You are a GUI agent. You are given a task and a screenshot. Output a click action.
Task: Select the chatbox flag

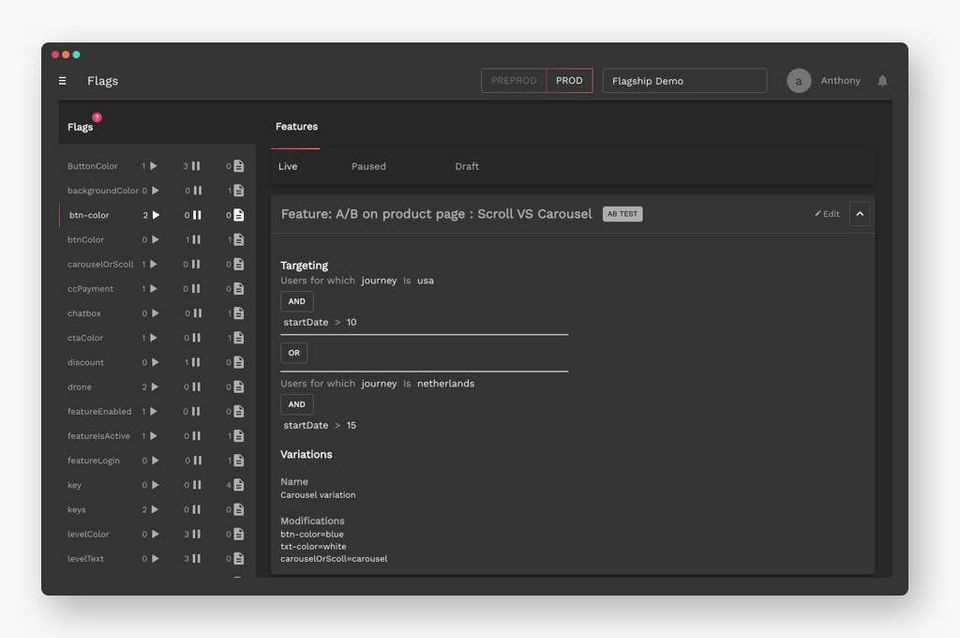(84, 313)
